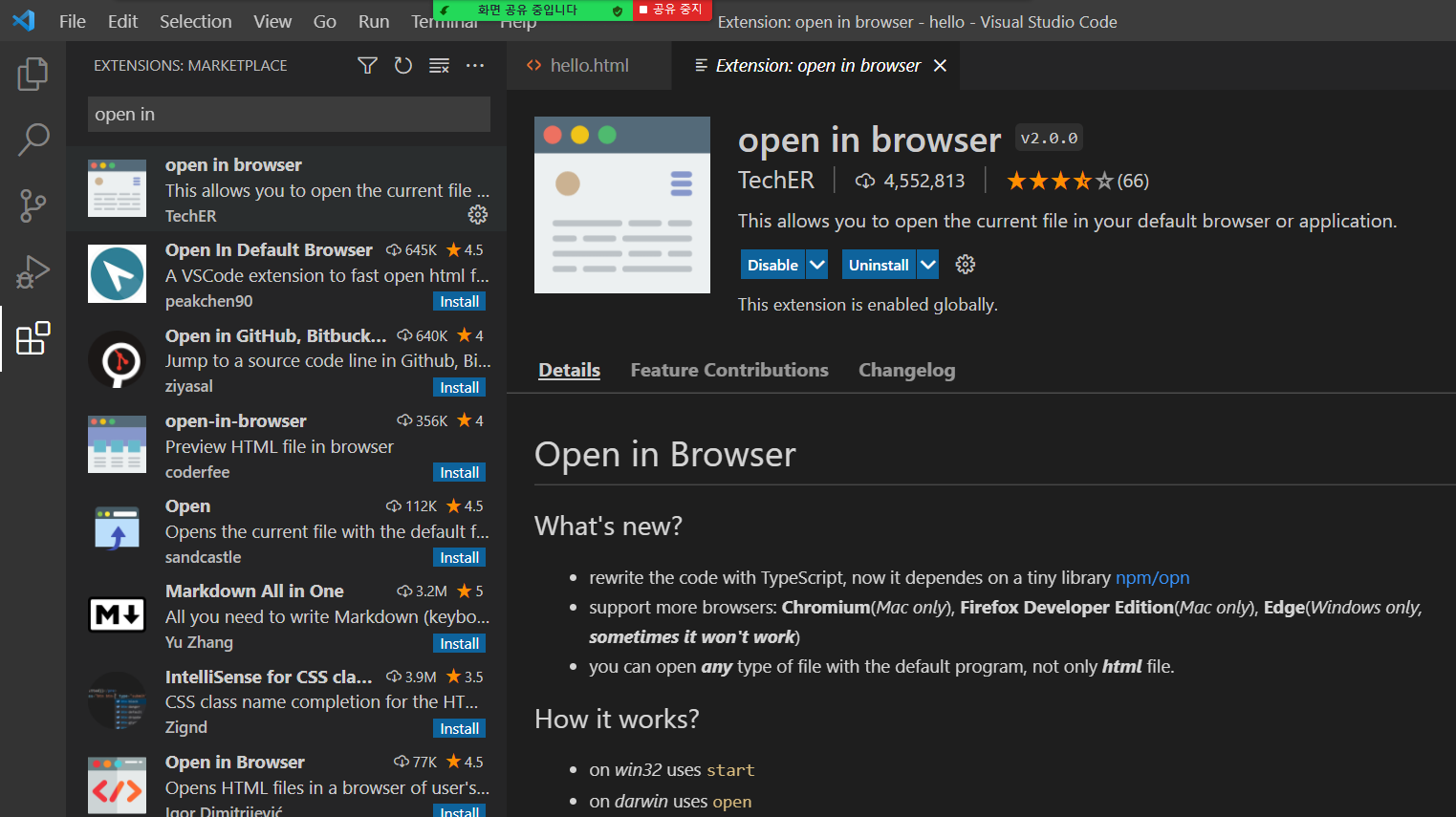Install IntelliSense for CSS class names
Screen dimensions: 1456x817
click(460, 728)
